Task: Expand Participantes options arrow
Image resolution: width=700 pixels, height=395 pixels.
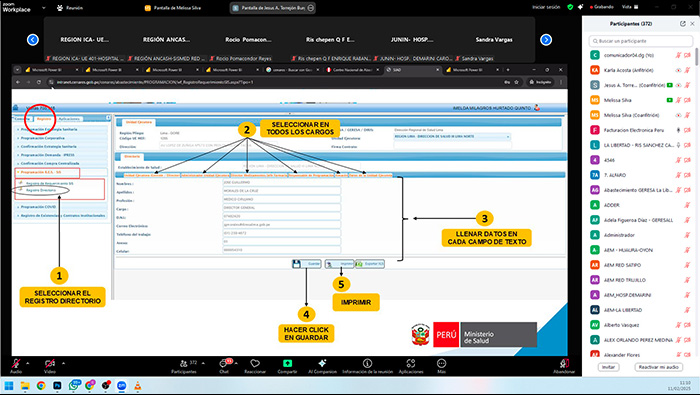Action: [x=203, y=363]
